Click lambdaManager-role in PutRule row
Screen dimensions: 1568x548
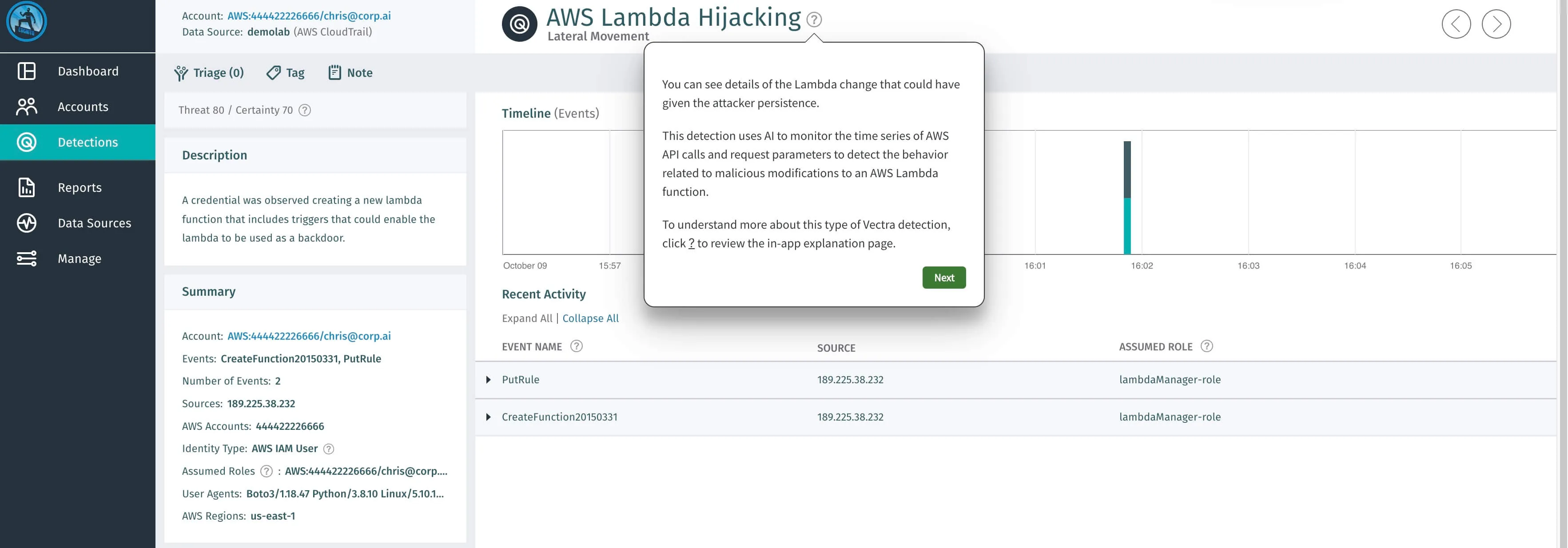point(1169,380)
